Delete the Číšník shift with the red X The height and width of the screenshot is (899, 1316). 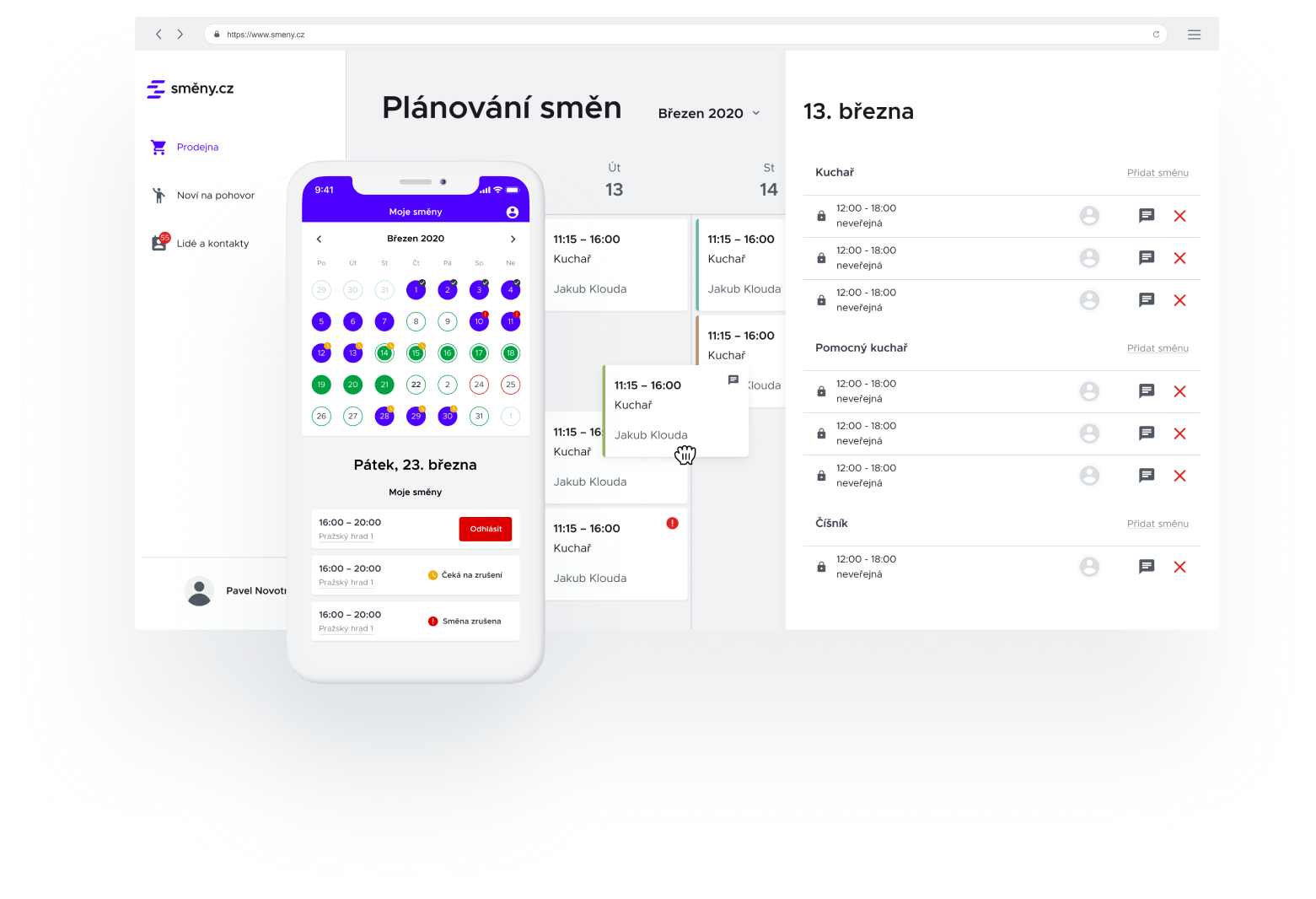[1179, 567]
